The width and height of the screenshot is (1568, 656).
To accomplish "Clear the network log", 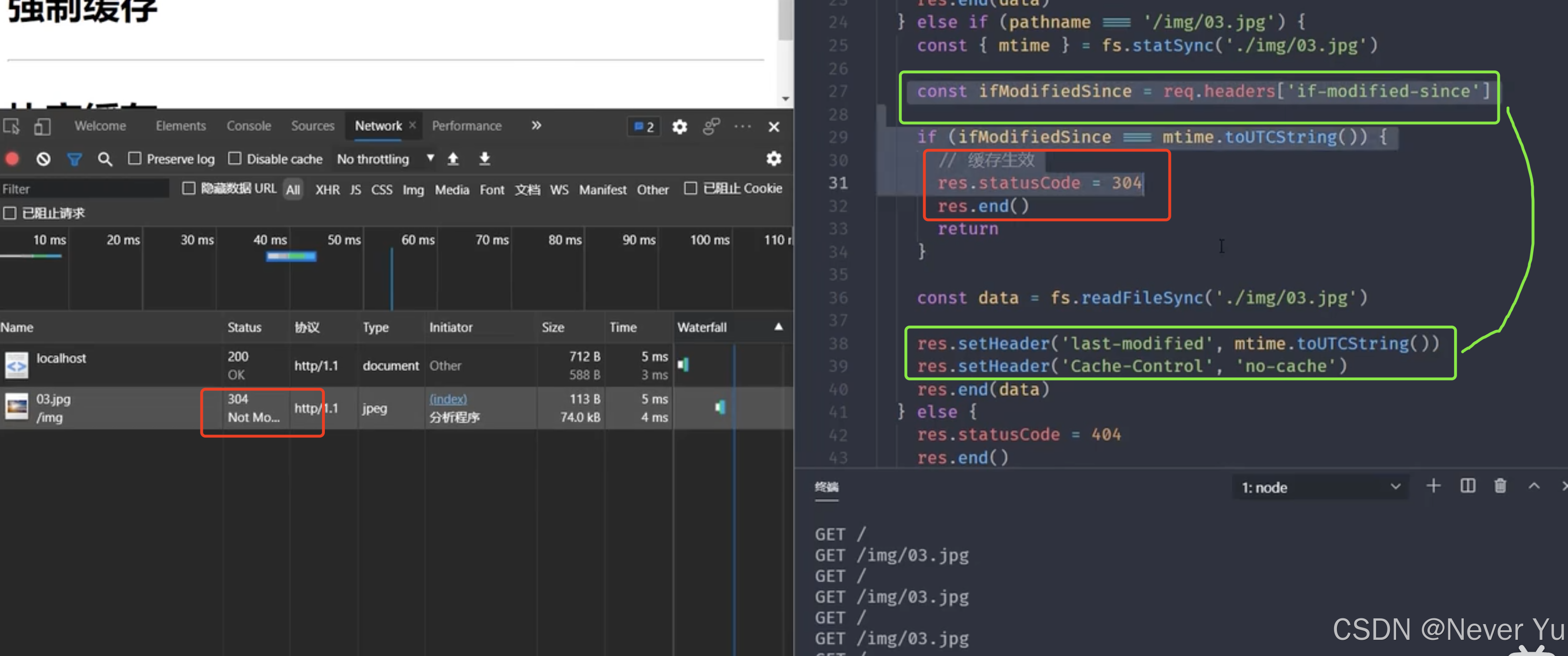I will (43, 159).
